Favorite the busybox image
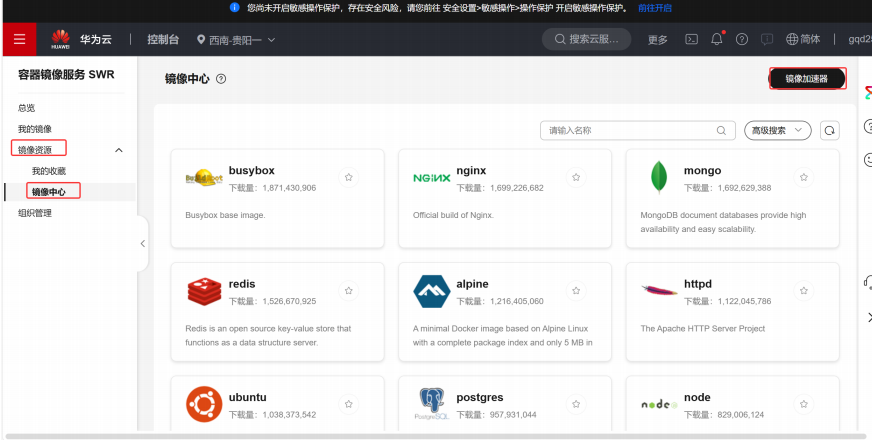 [x=349, y=177]
